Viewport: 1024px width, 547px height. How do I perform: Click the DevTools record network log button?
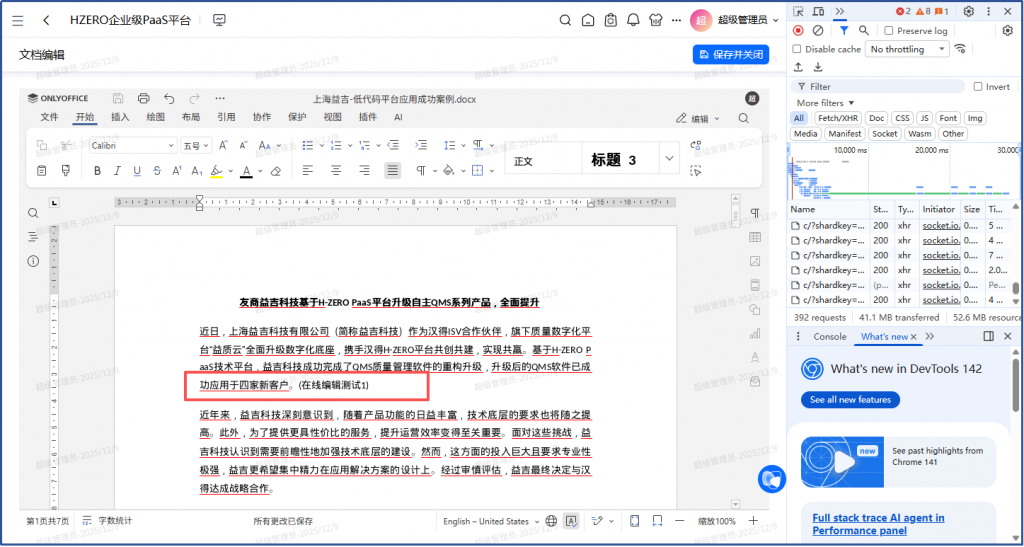[x=798, y=31]
